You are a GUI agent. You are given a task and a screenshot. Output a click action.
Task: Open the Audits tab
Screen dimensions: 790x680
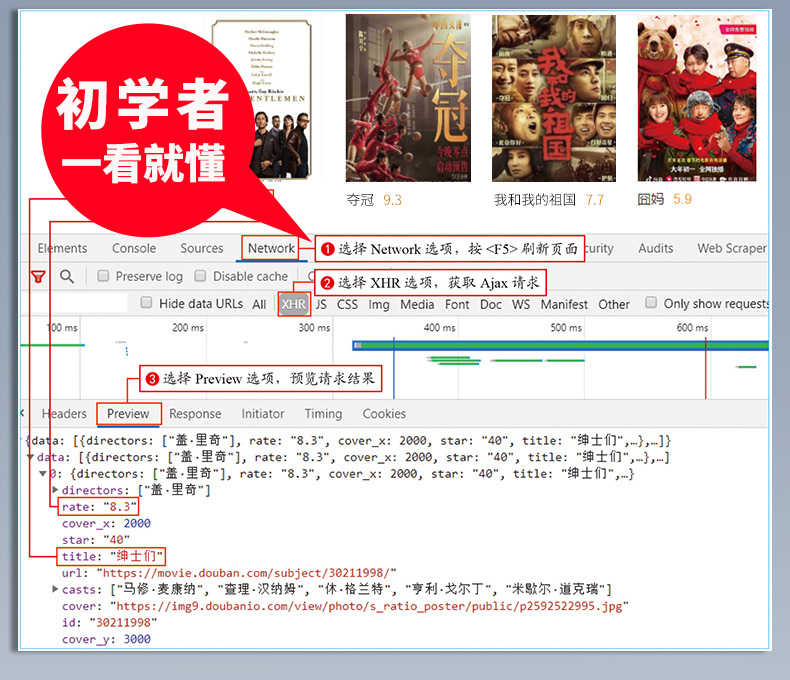pos(655,248)
